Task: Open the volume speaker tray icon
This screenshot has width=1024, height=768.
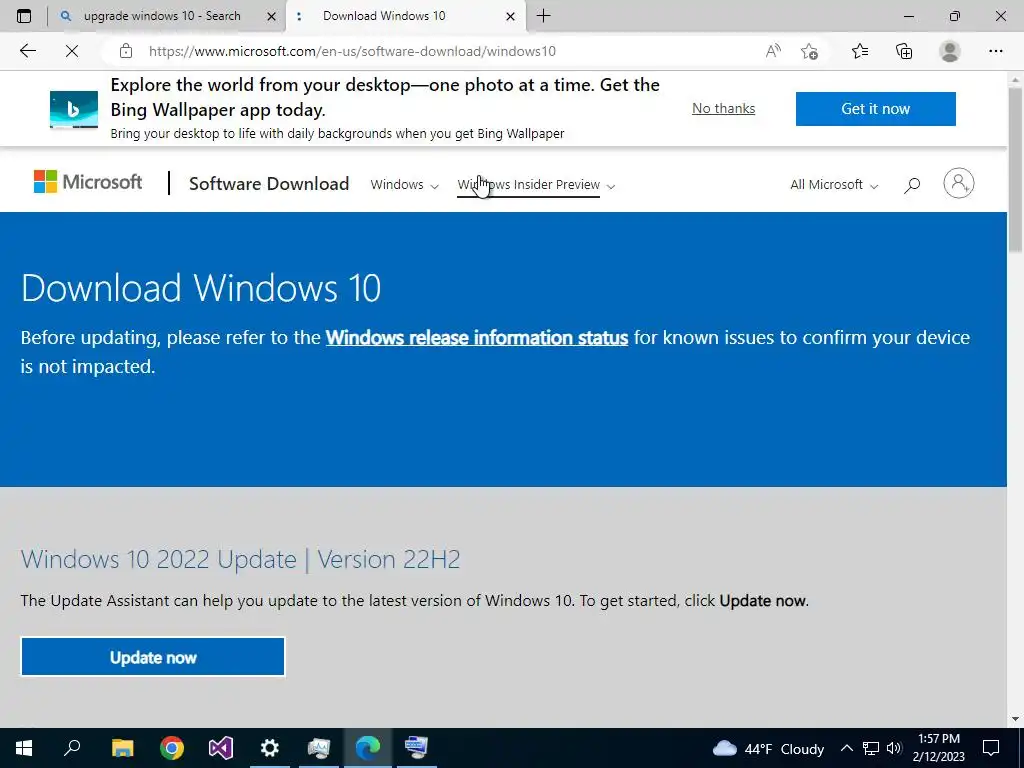Action: click(x=894, y=748)
